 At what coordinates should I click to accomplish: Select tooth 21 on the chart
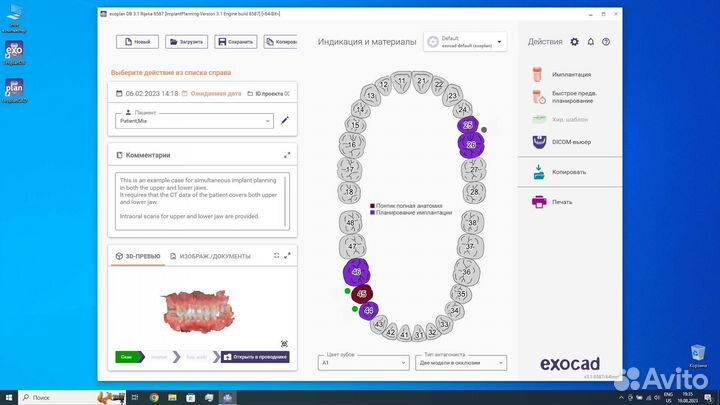coord(421,81)
